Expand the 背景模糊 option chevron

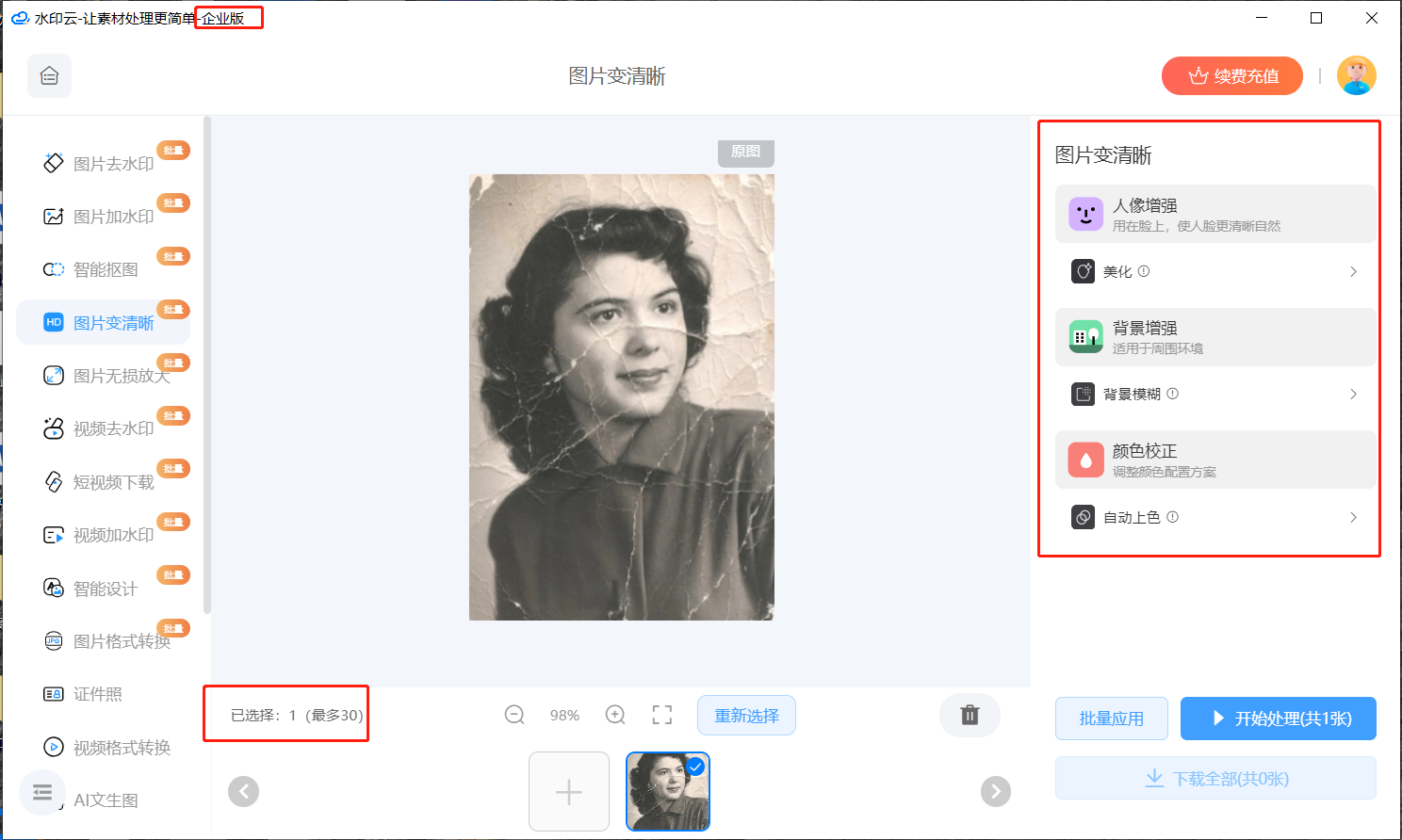coord(1353,394)
